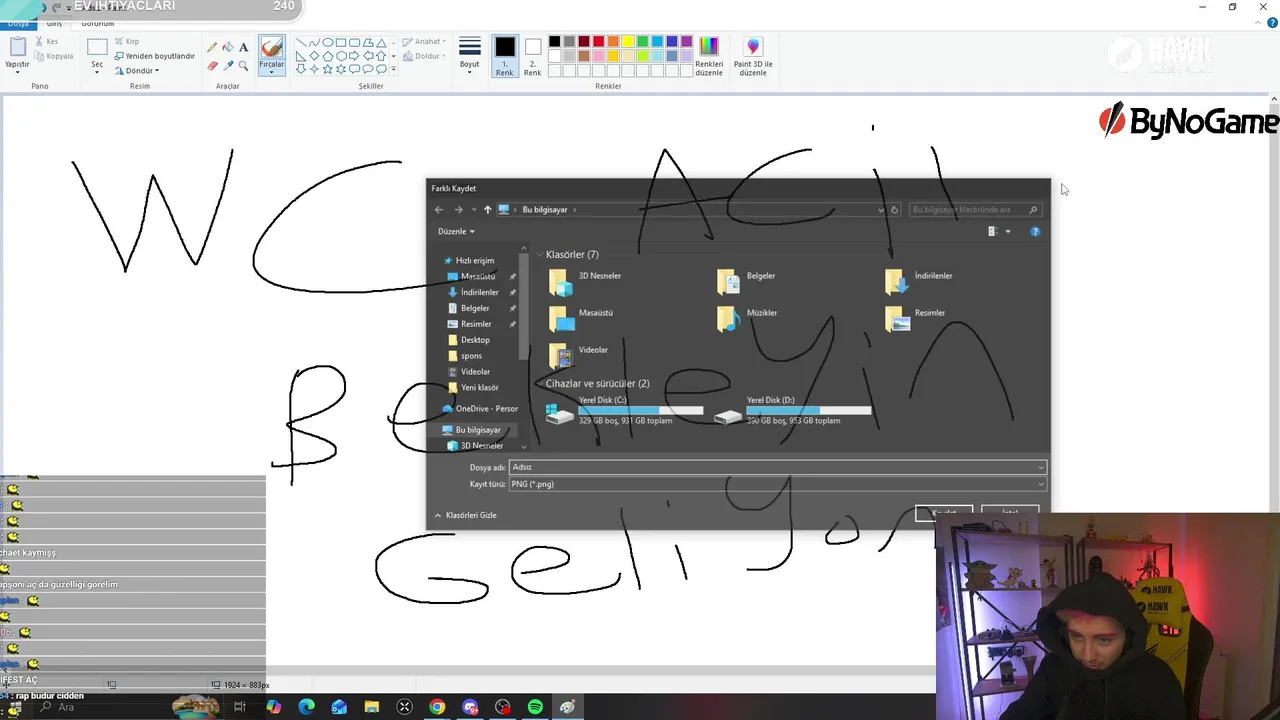Image resolution: width=1280 pixels, height=720 pixels.
Task: Open the Doldur fill dropdown
Action: (424, 56)
